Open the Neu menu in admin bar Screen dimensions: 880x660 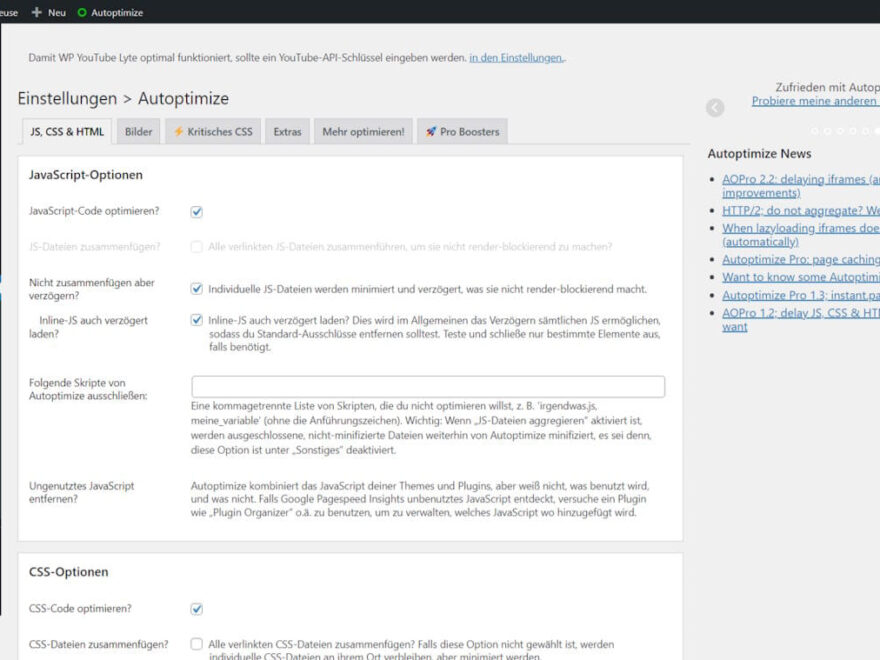tap(49, 12)
